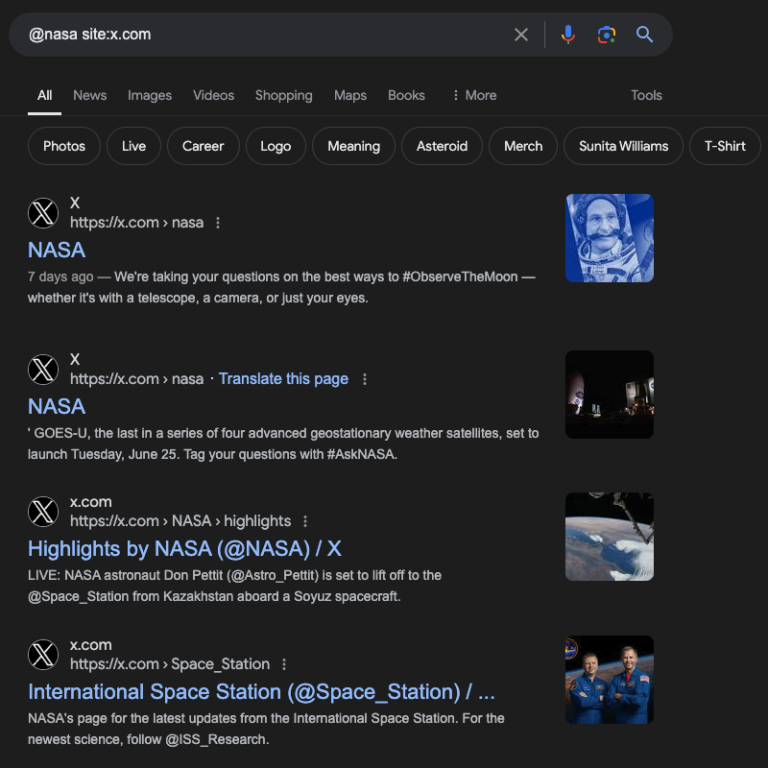Clear the search box with the X icon

521,35
